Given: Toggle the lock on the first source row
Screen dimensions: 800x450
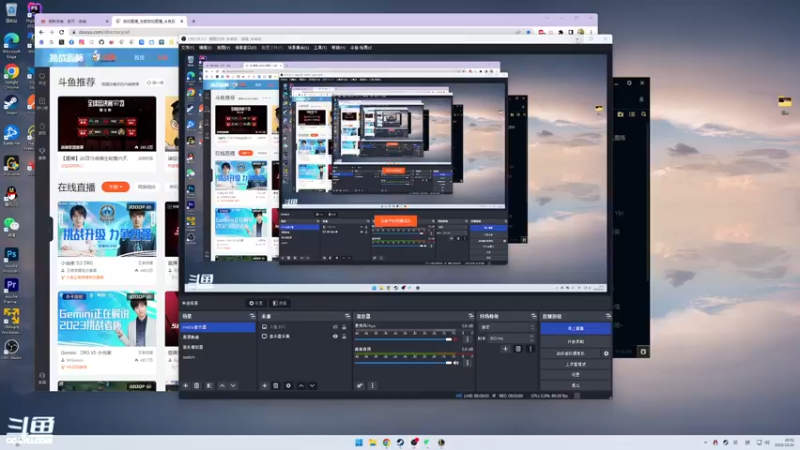Looking at the screenshot, I should [x=344, y=327].
